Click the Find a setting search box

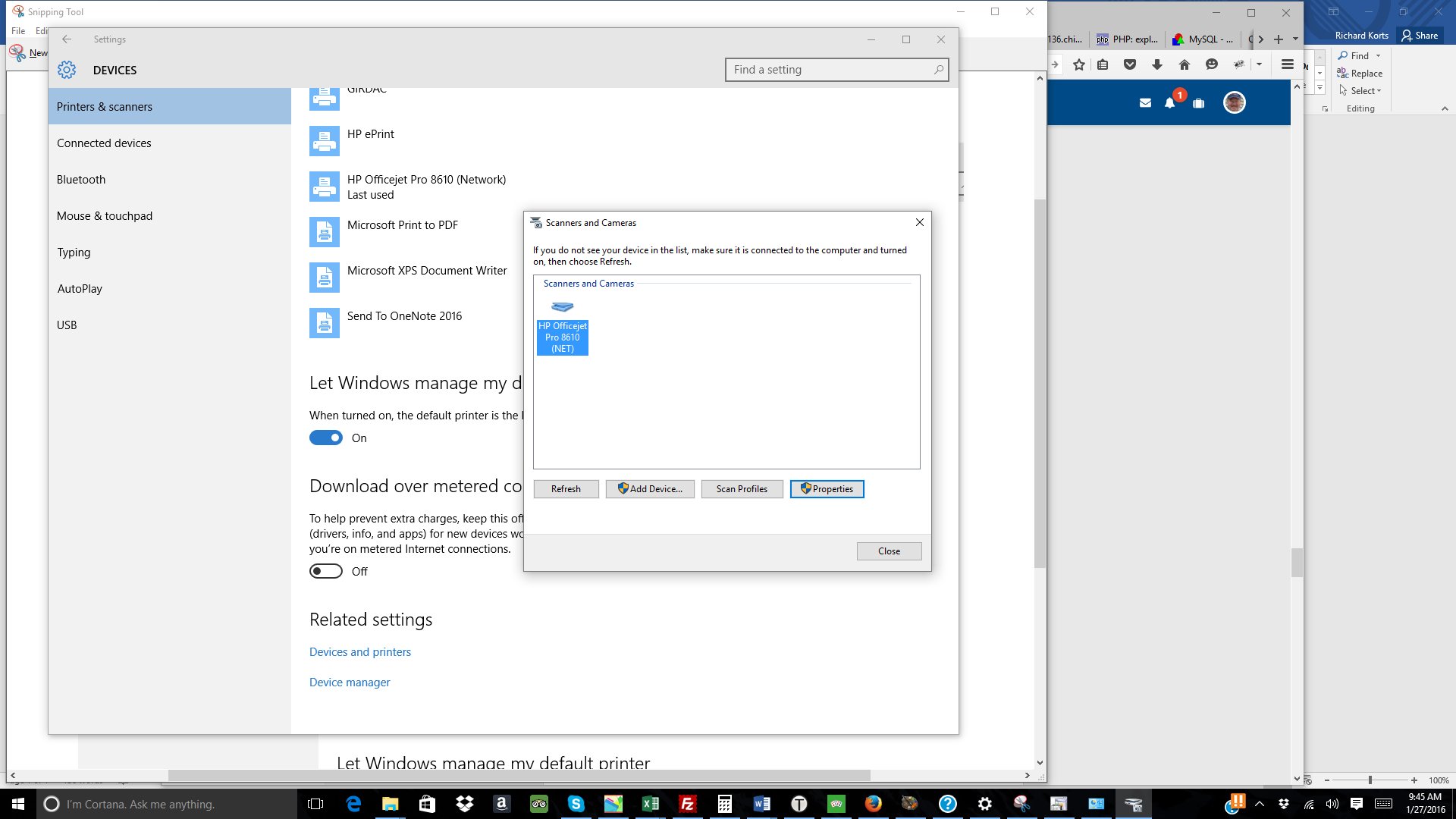click(830, 70)
